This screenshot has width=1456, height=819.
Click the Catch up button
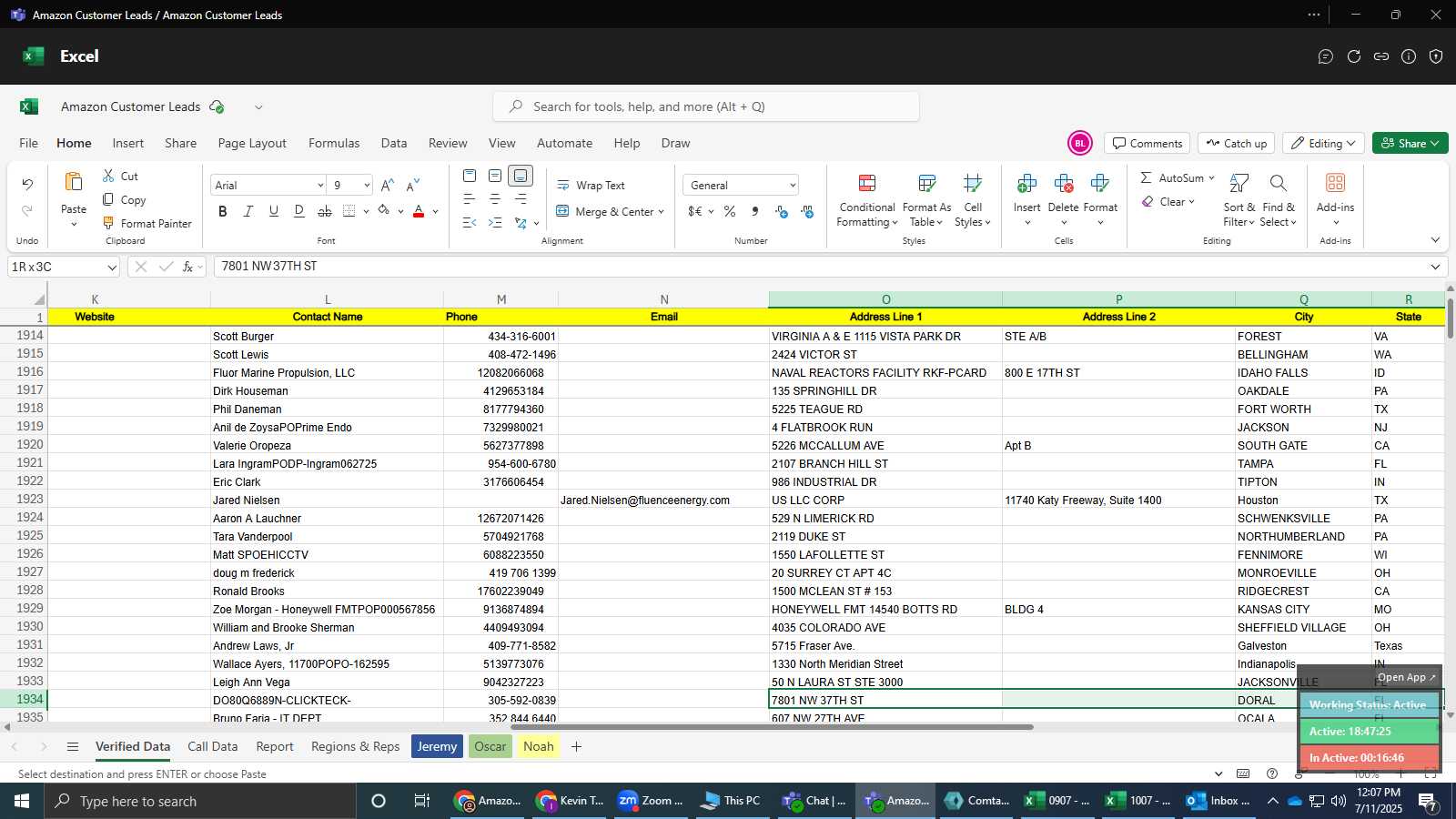(x=1236, y=143)
